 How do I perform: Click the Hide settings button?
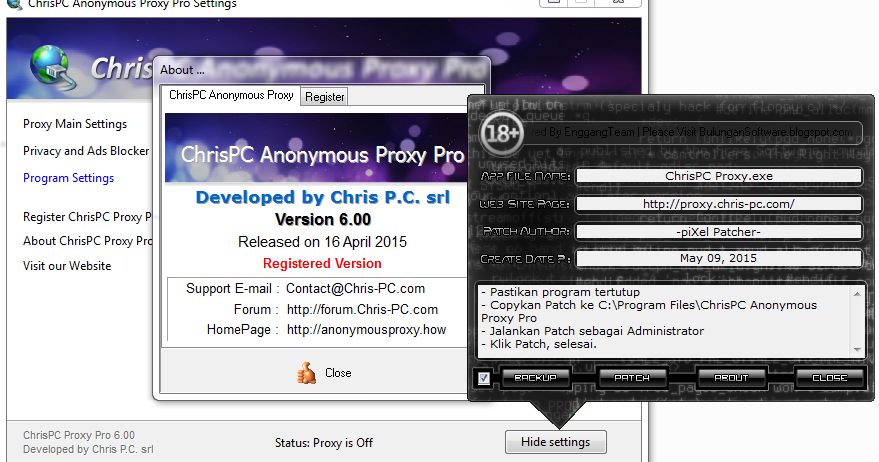point(556,442)
